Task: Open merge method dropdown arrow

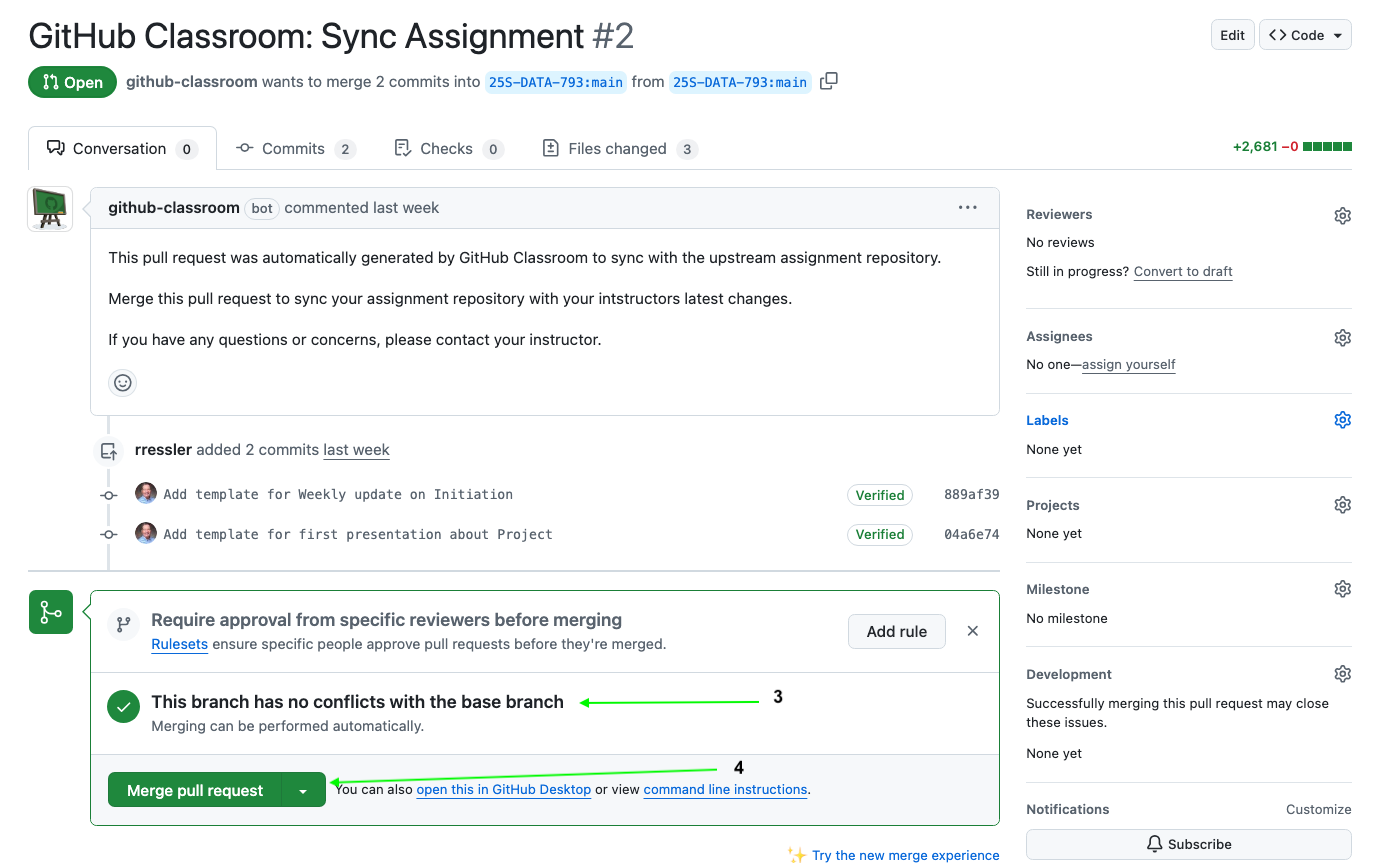Action: point(303,790)
